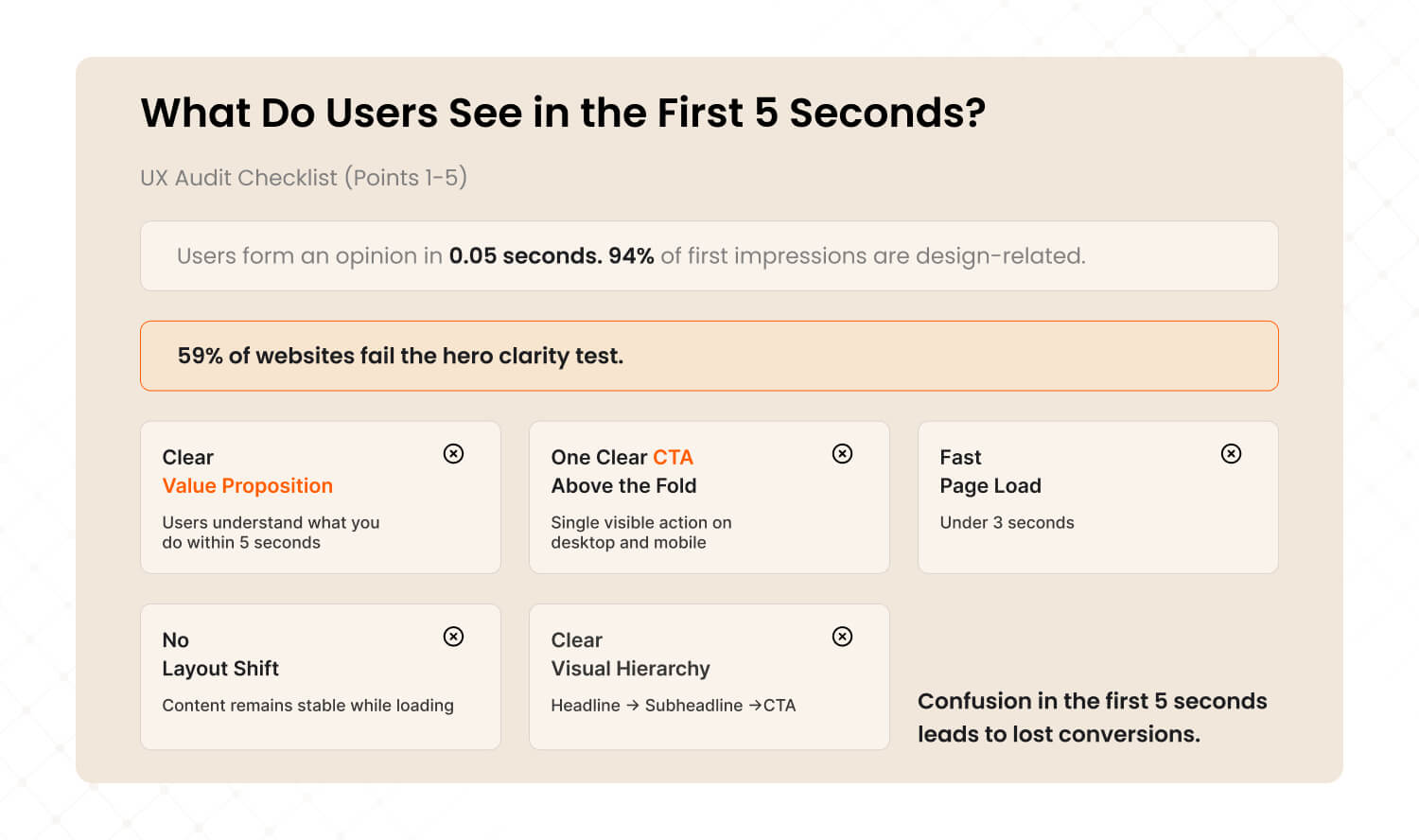The height and width of the screenshot is (840, 1419).
Task: Click the 59% hero clarity test banner
Action: coord(709,356)
